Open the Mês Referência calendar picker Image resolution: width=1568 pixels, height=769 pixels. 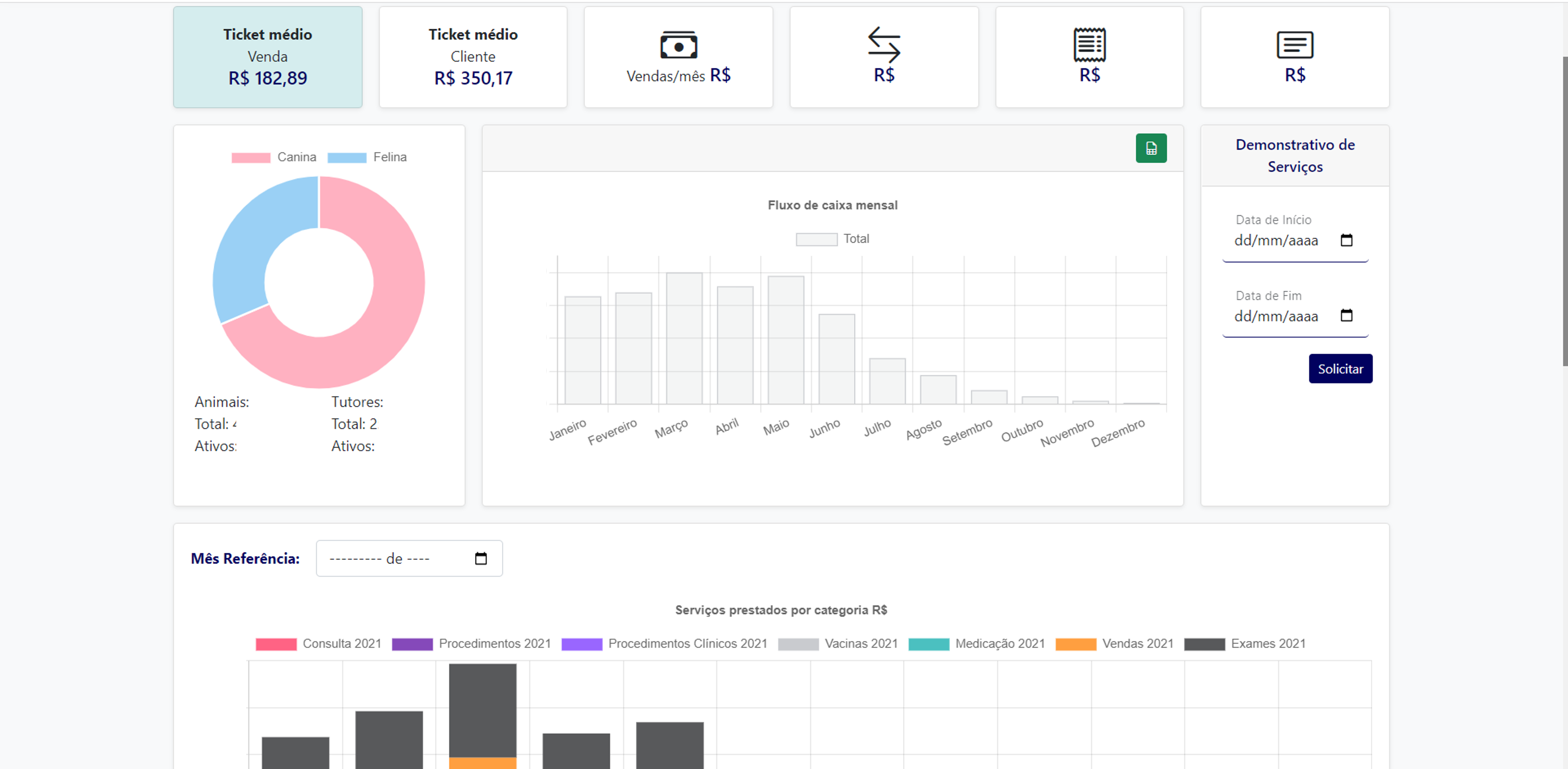click(x=481, y=558)
